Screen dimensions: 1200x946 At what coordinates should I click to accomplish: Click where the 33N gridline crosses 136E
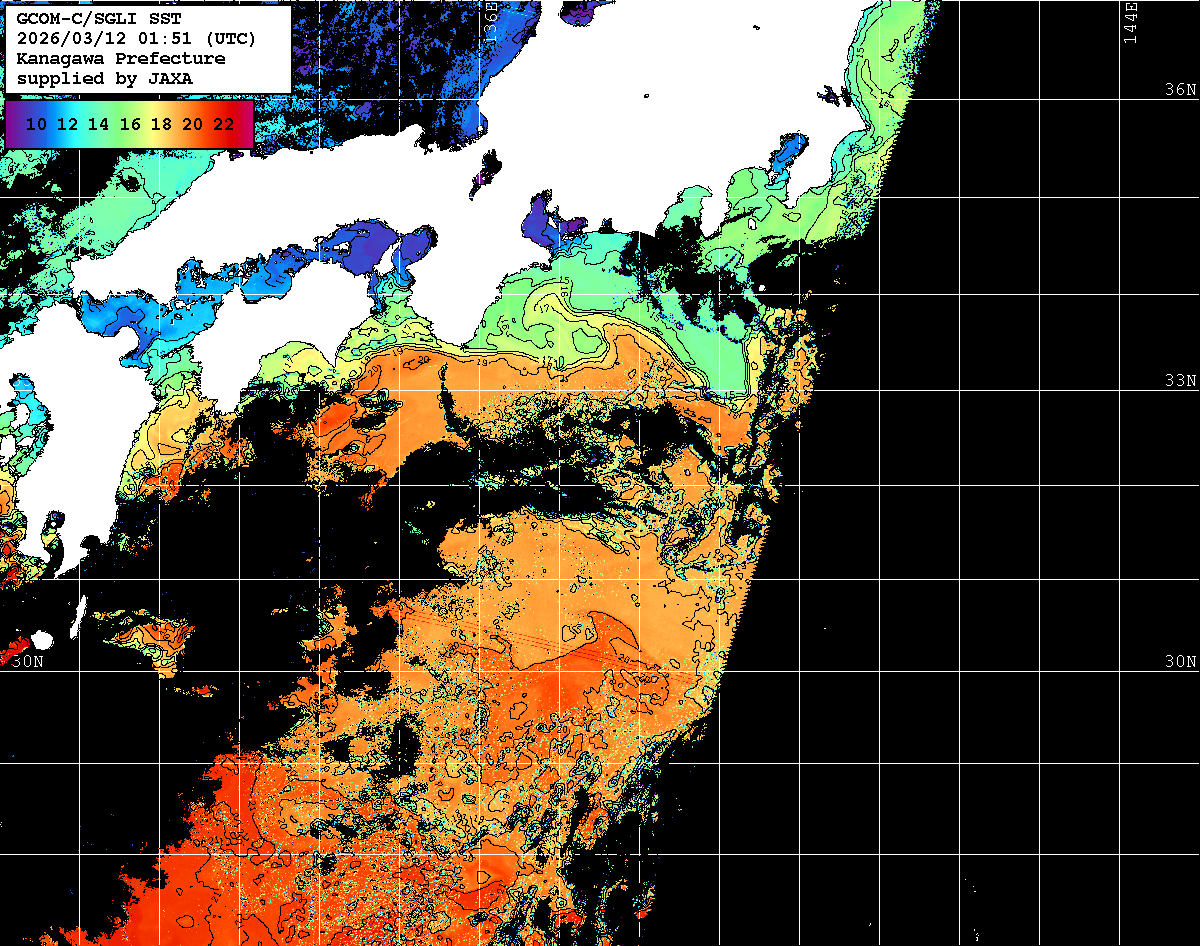point(480,391)
